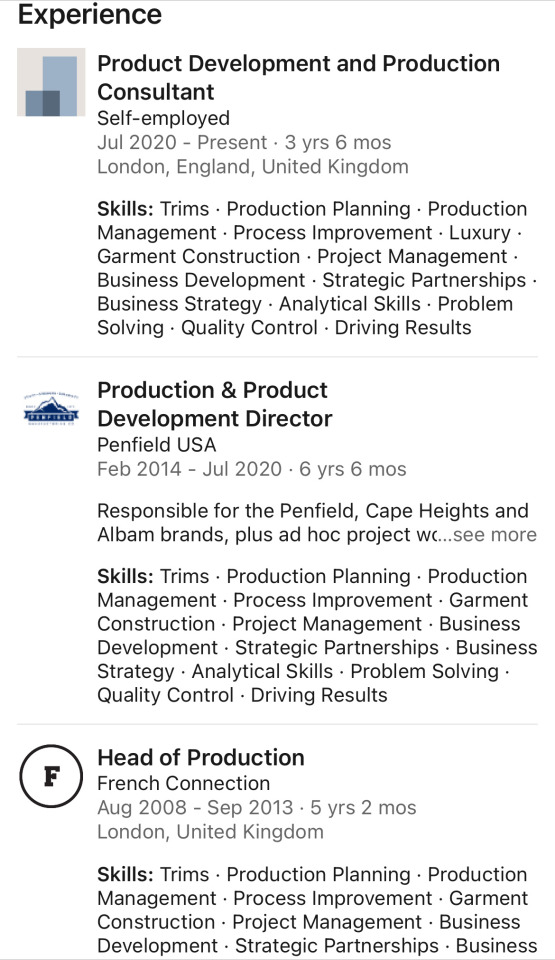Viewport: 555px width, 960px height.
Task: Click London, England, United Kingdom location text
Action: tap(252, 167)
